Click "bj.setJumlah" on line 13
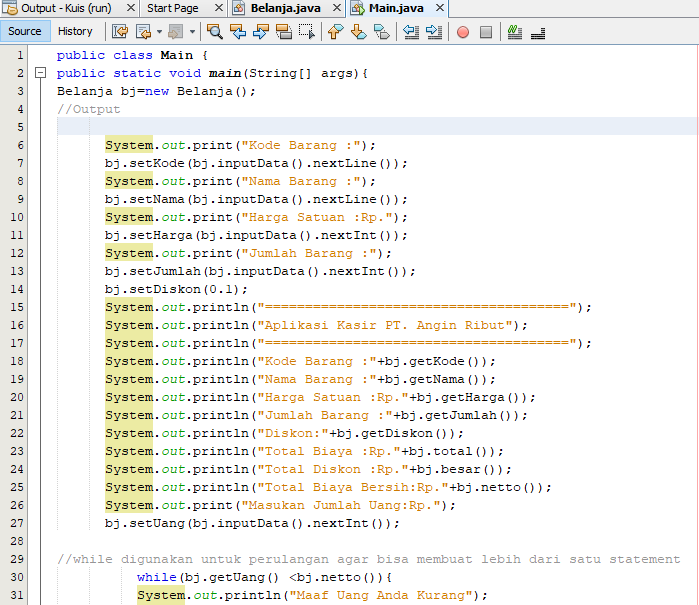This screenshot has width=699, height=605. (153, 272)
